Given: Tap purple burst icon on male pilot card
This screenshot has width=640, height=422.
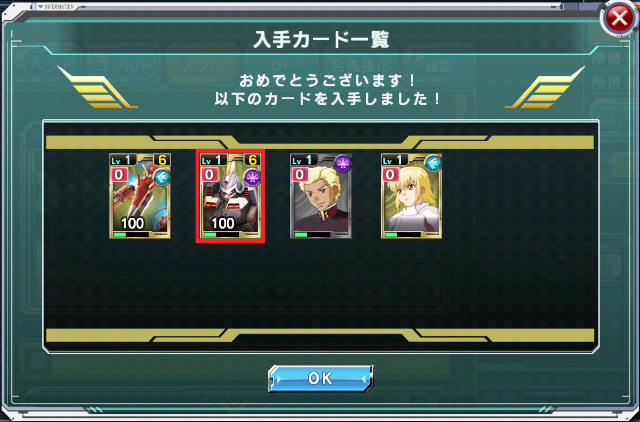Looking at the screenshot, I should [x=343, y=163].
